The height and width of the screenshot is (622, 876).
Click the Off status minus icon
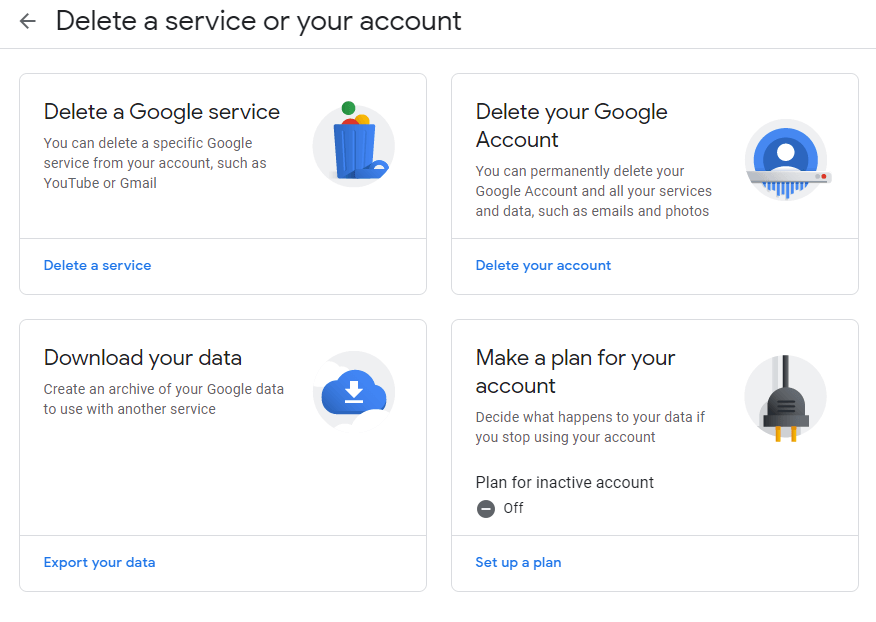[x=485, y=509]
